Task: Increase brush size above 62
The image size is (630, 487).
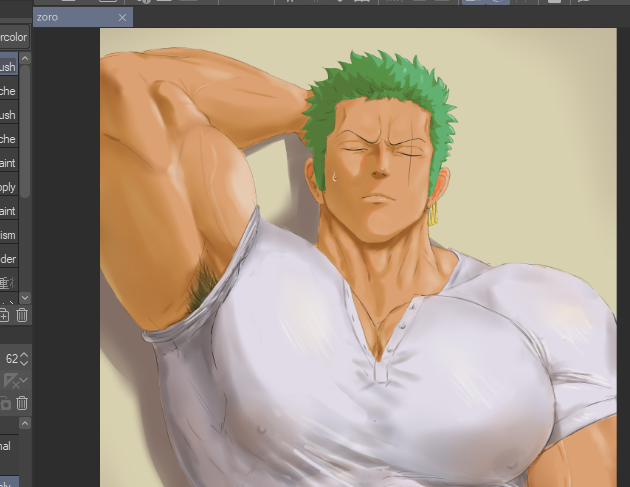Action: [x=24, y=355]
